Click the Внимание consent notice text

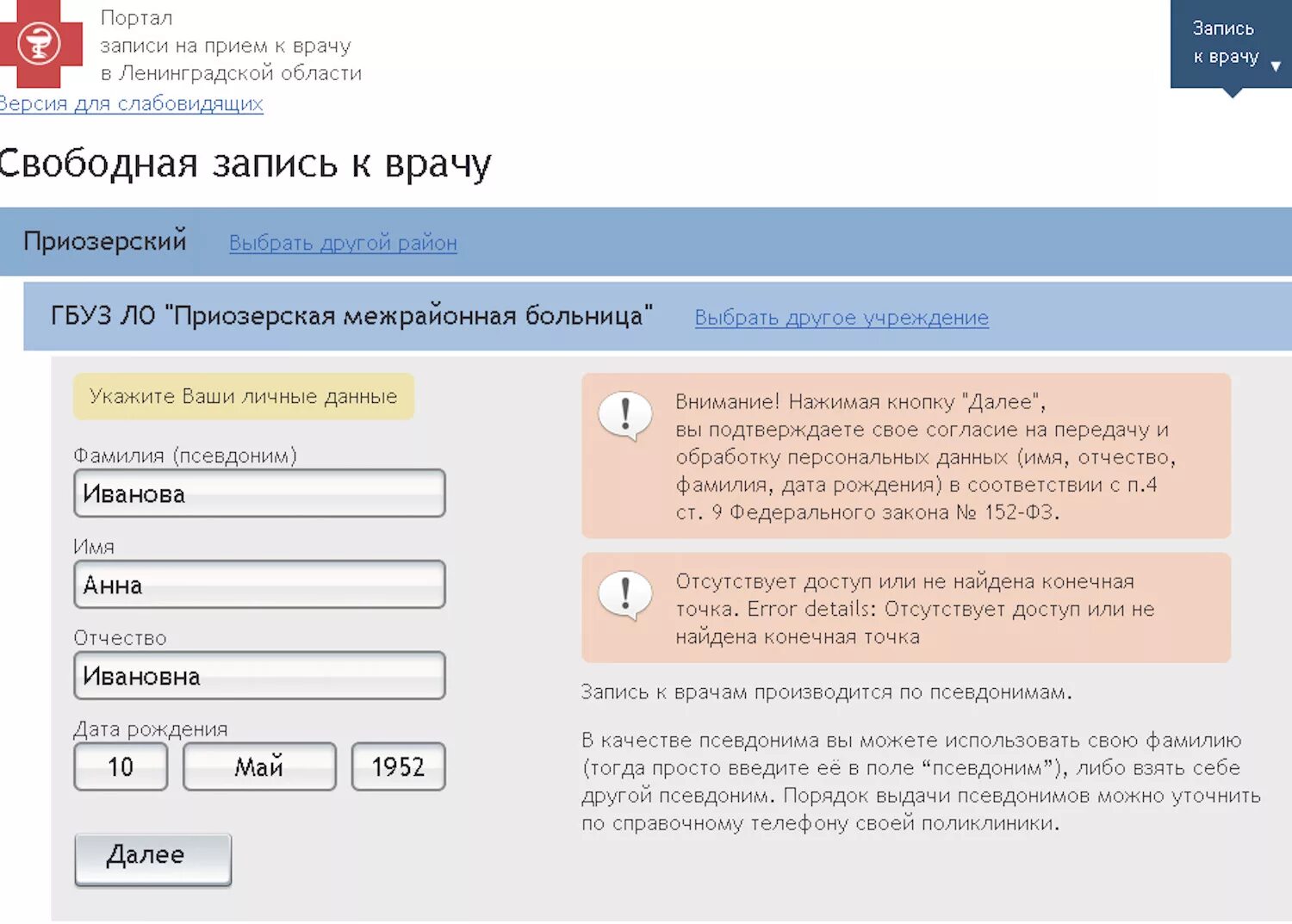click(x=926, y=457)
